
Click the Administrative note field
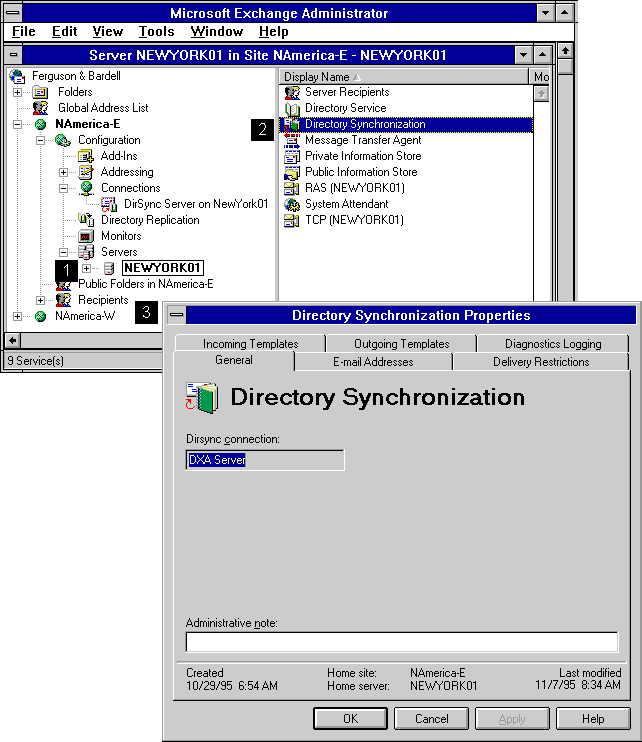(x=402, y=642)
